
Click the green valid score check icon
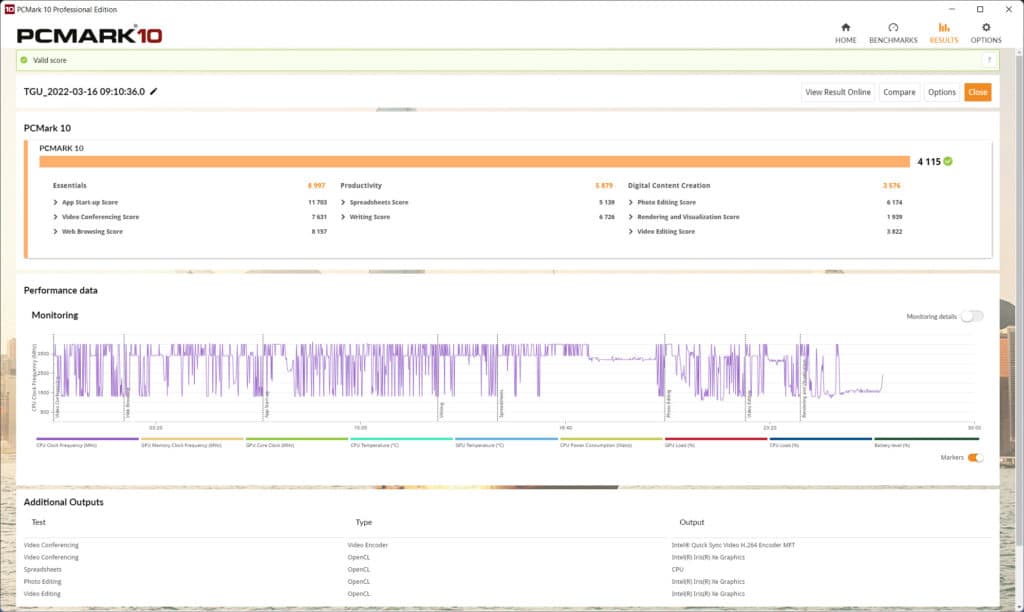24,60
